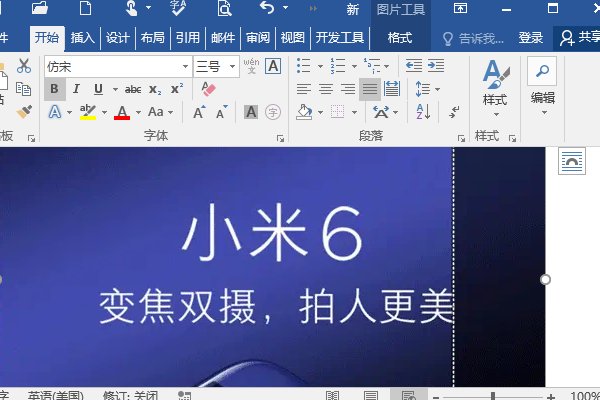Switch to the 插入 tab
Viewport: 600px width, 400px height.
pyautogui.click(x=82, y=38)
